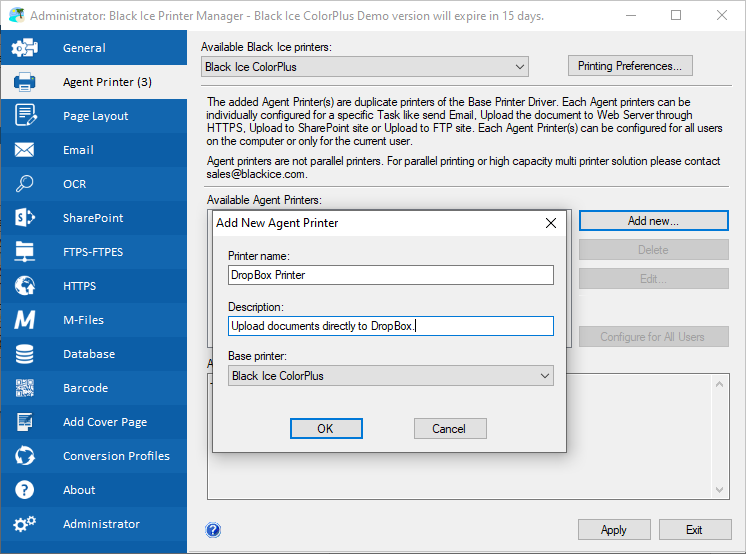
Task: Click the Database cylinder icon
Action: (x=24, y=354)
